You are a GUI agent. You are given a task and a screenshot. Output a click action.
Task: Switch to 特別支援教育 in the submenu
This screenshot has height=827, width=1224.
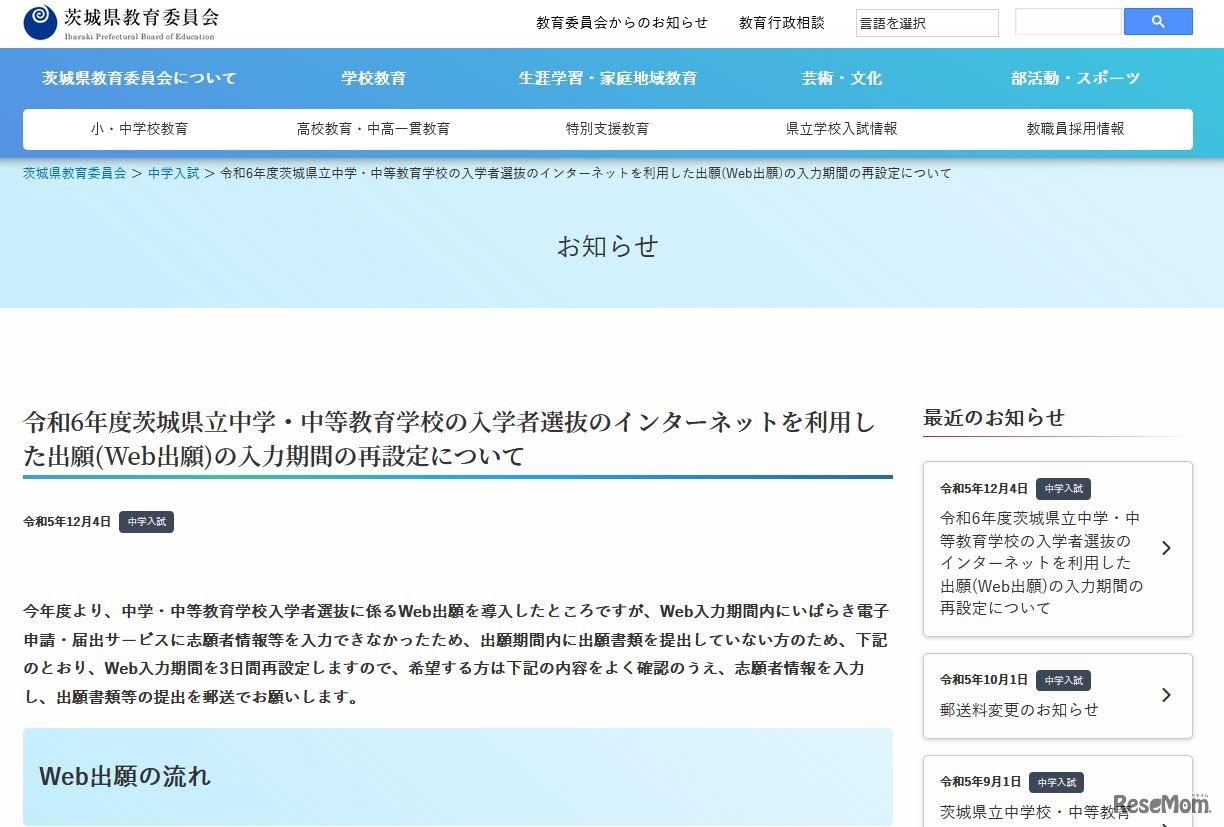click(607, 128)
